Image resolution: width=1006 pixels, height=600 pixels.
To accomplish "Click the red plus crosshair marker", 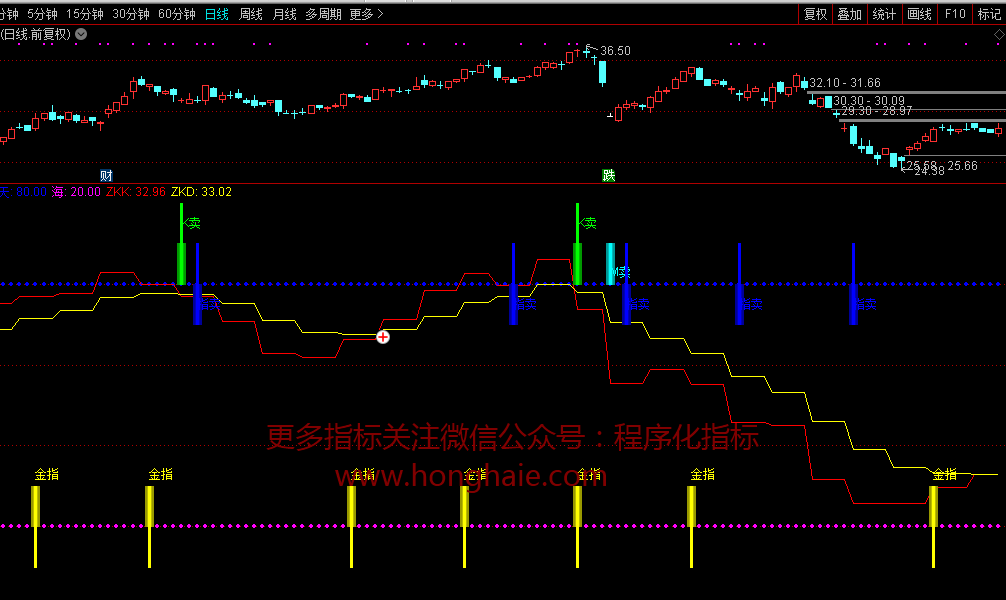I will point(383,337).
